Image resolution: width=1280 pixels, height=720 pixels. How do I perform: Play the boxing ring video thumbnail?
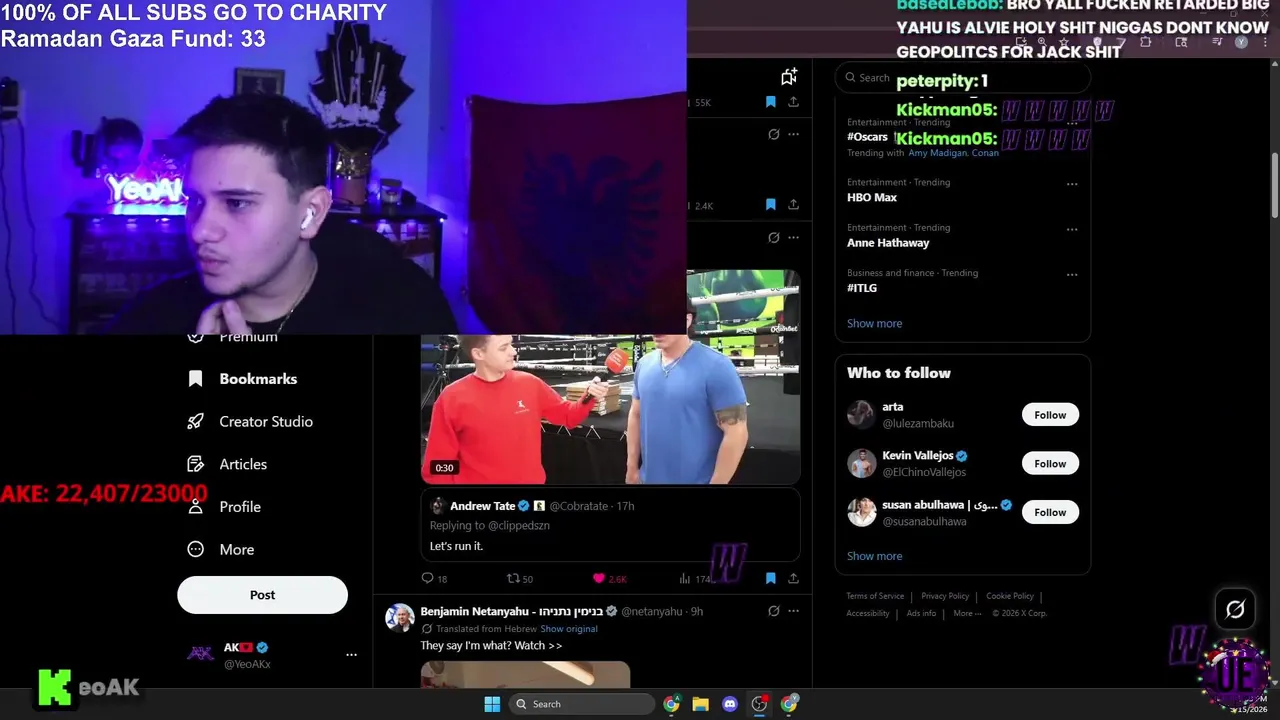pyautogui.click(x=610, y=377)
